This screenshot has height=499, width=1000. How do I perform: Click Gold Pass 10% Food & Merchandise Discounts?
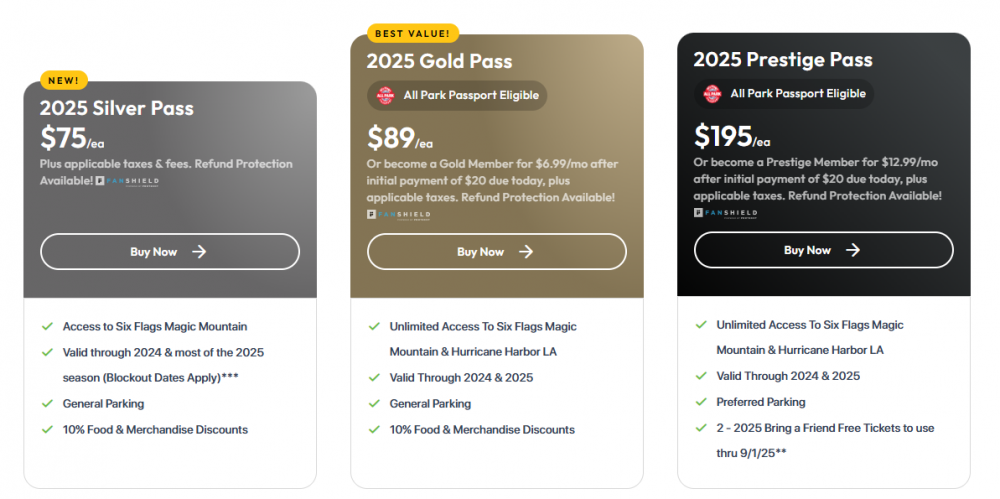(x=482, y=430)
